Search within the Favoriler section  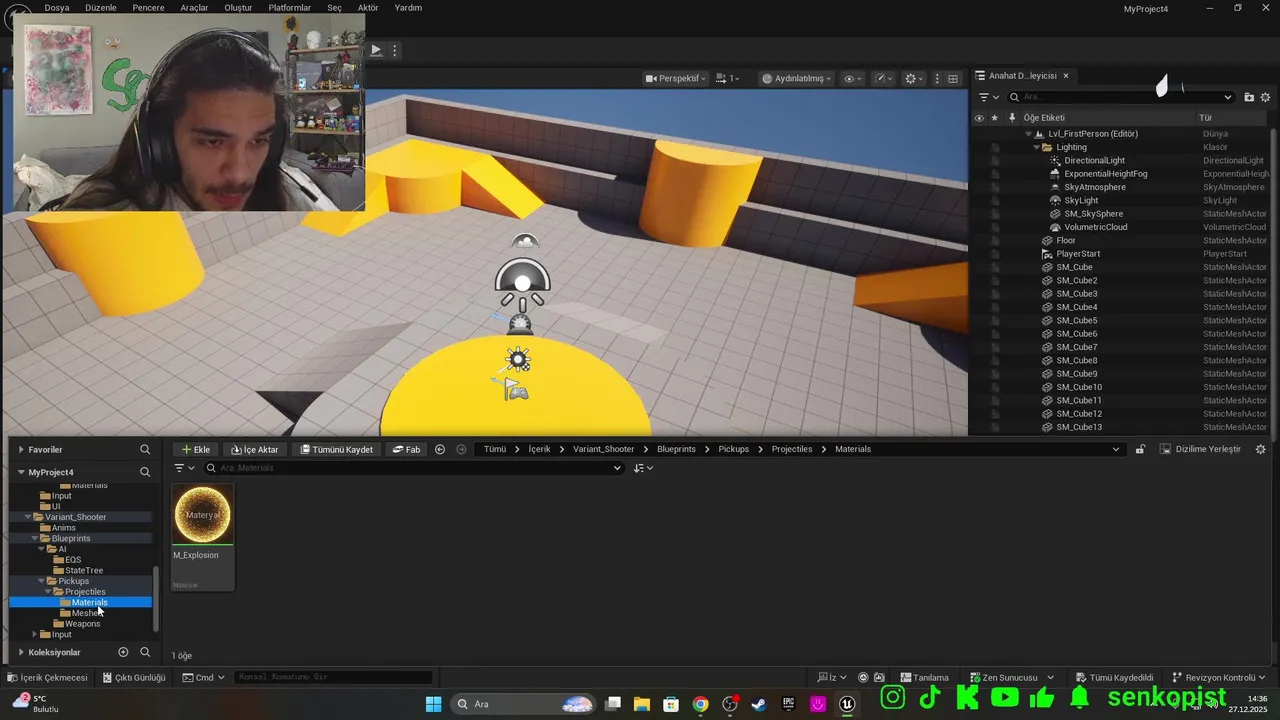pyautogui.click(x=145, y=450)
